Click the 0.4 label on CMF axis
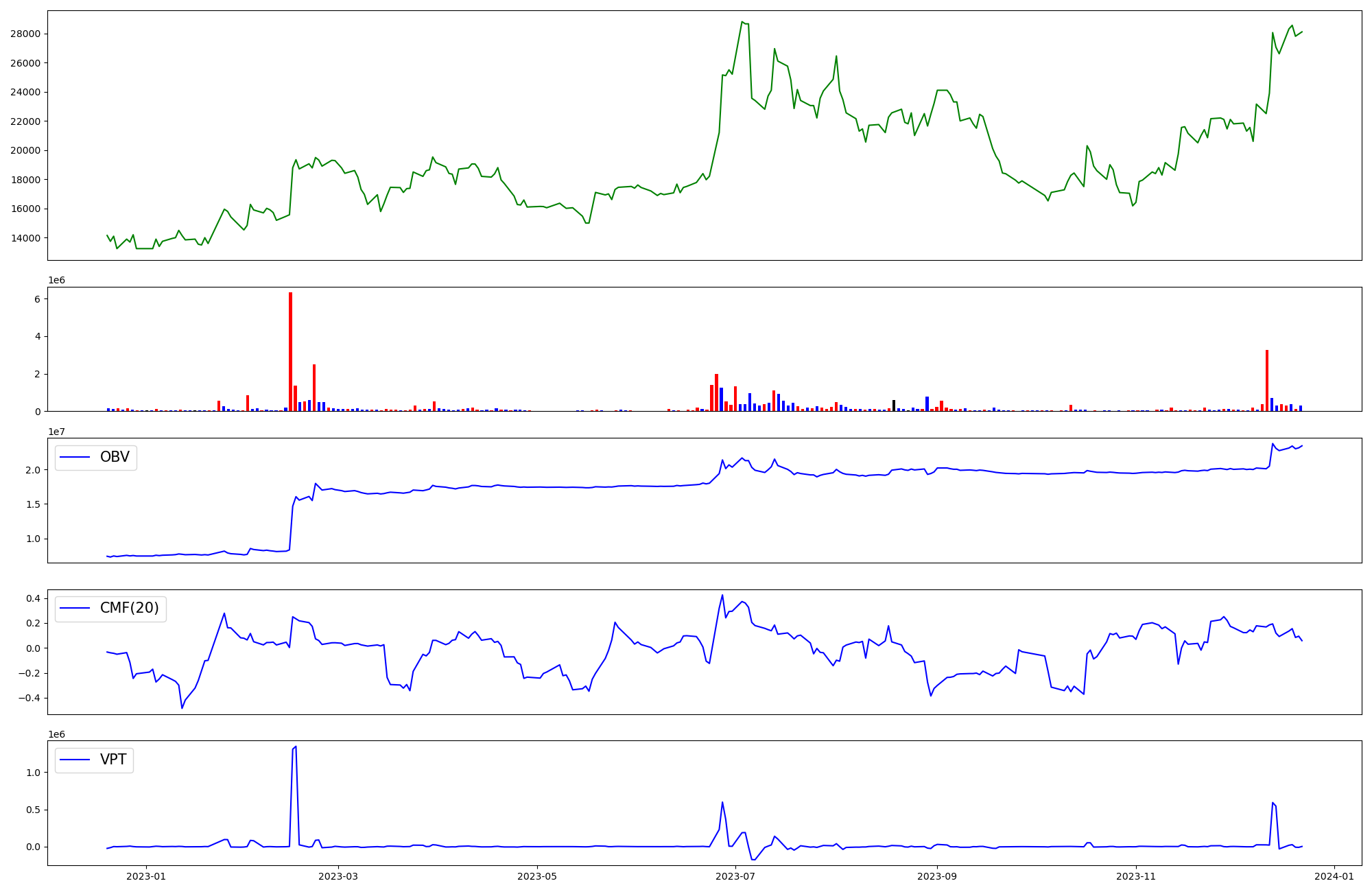Viewport: 1372px width, 892px height. coord(32,599)
